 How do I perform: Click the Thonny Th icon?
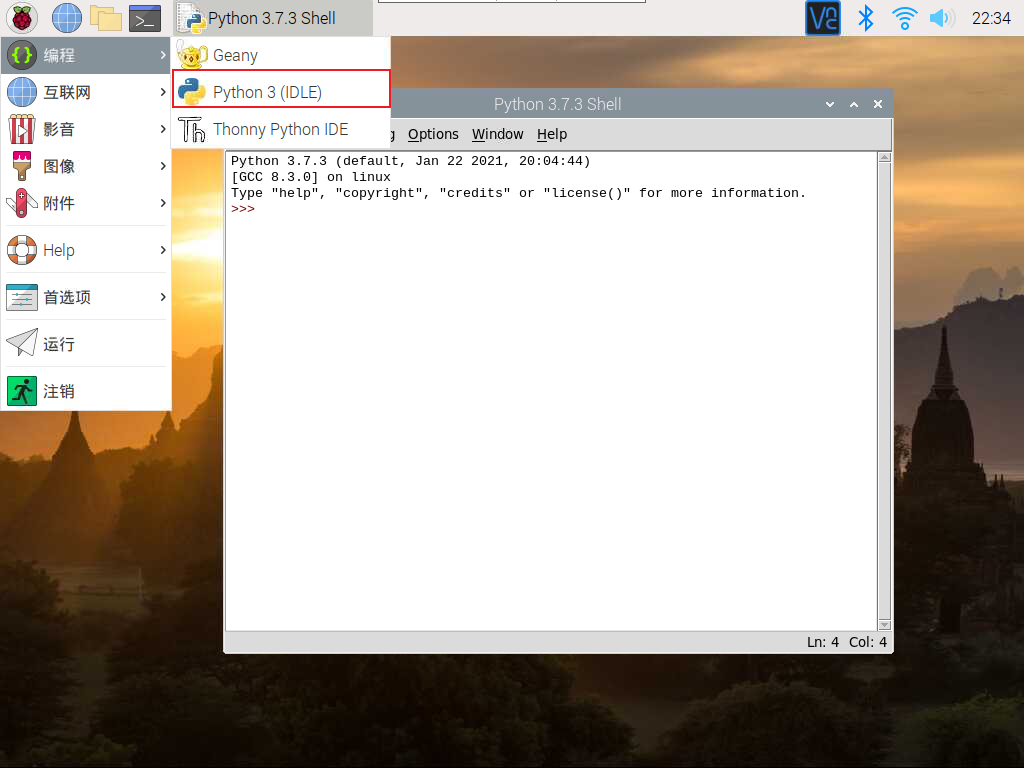click(x=191, y=129)
